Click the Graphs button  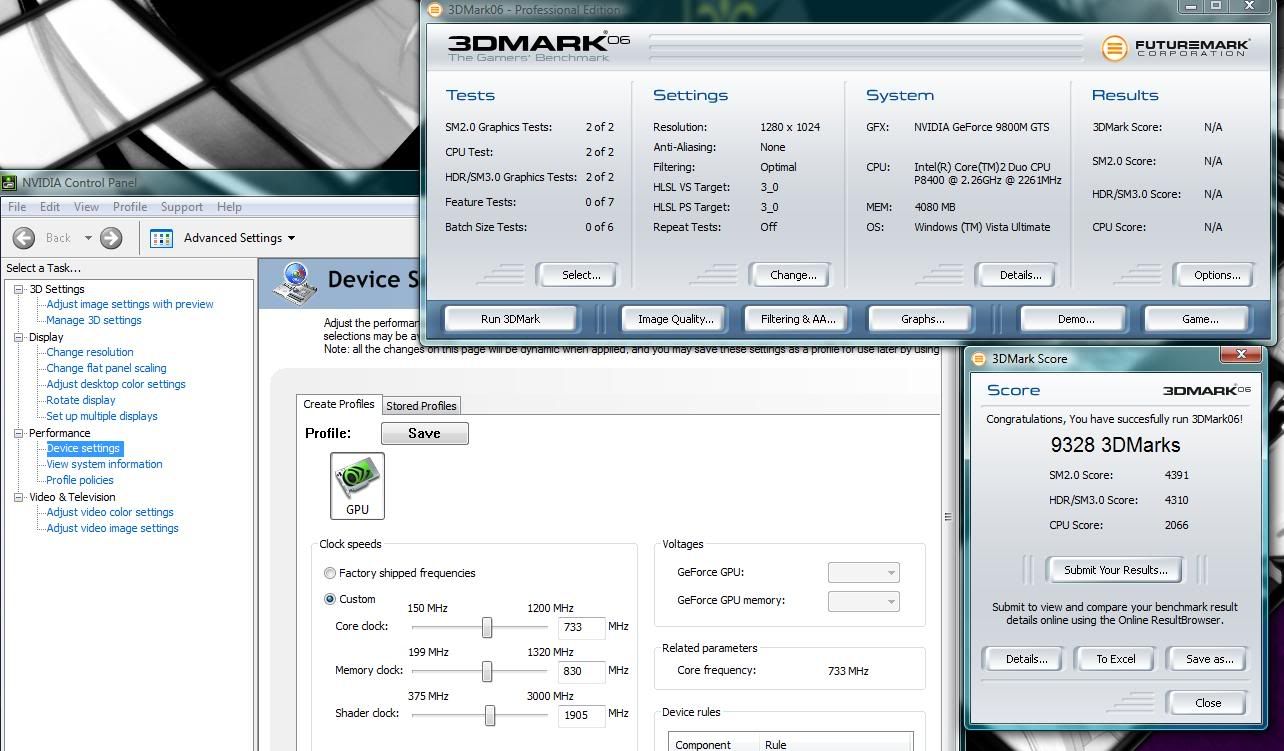[x=922, y=319]
